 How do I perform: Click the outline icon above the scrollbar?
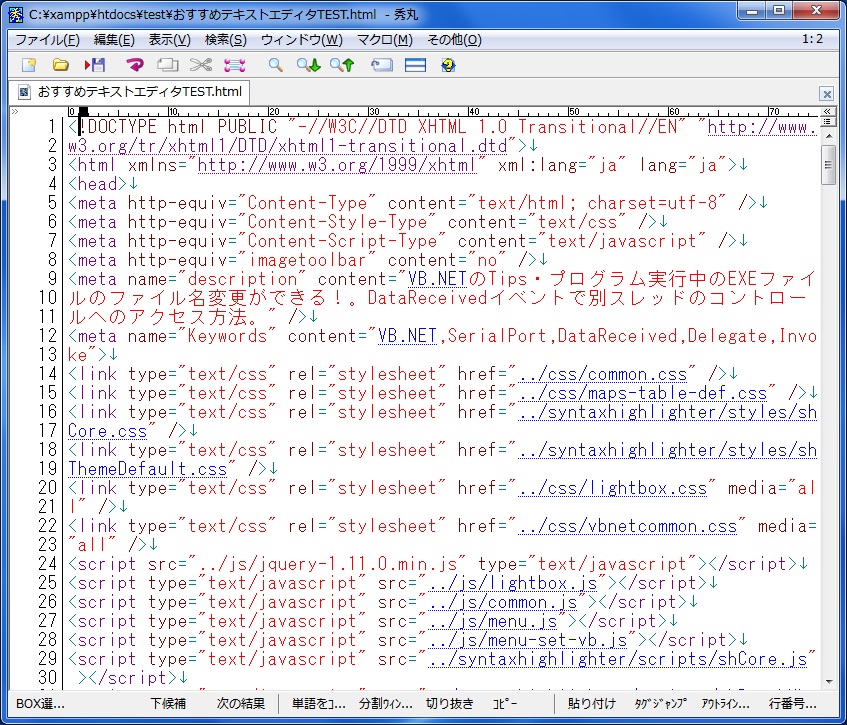tap(827, 122)
